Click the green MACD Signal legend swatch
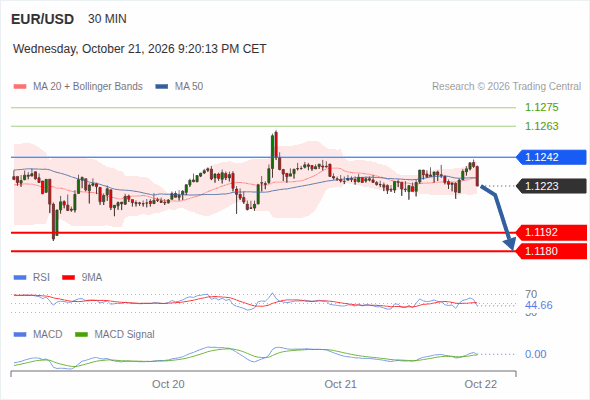This screenshot has width=590, height=400. 81,335
